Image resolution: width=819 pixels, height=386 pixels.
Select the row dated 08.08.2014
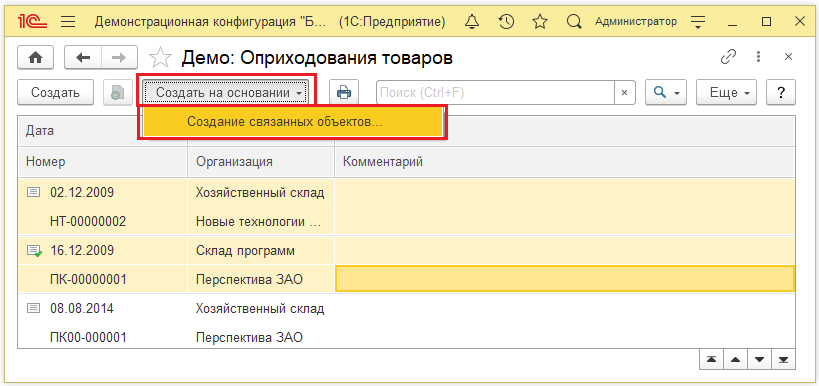[x=82, y=309]
